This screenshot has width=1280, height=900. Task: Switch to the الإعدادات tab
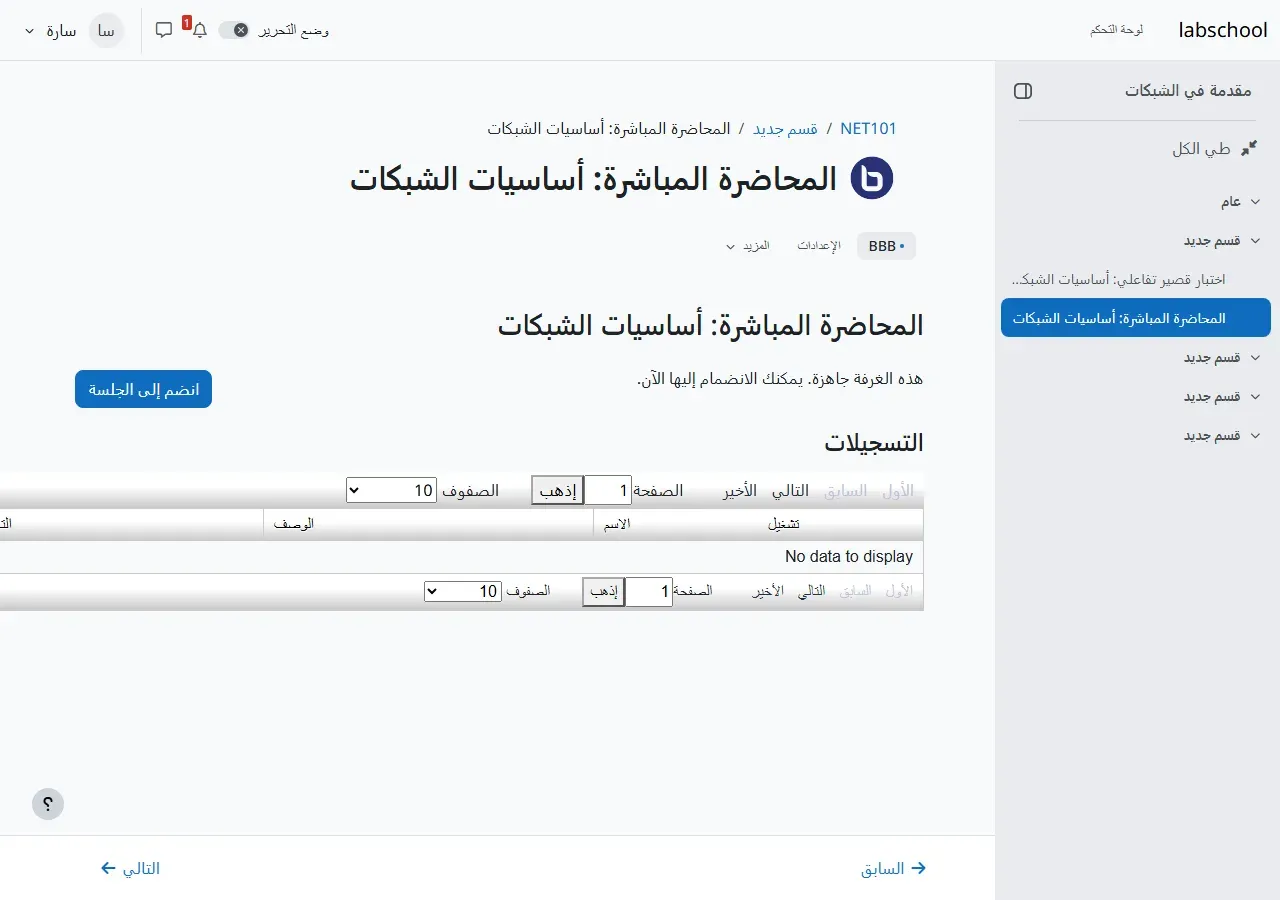[x=819, y=246]
